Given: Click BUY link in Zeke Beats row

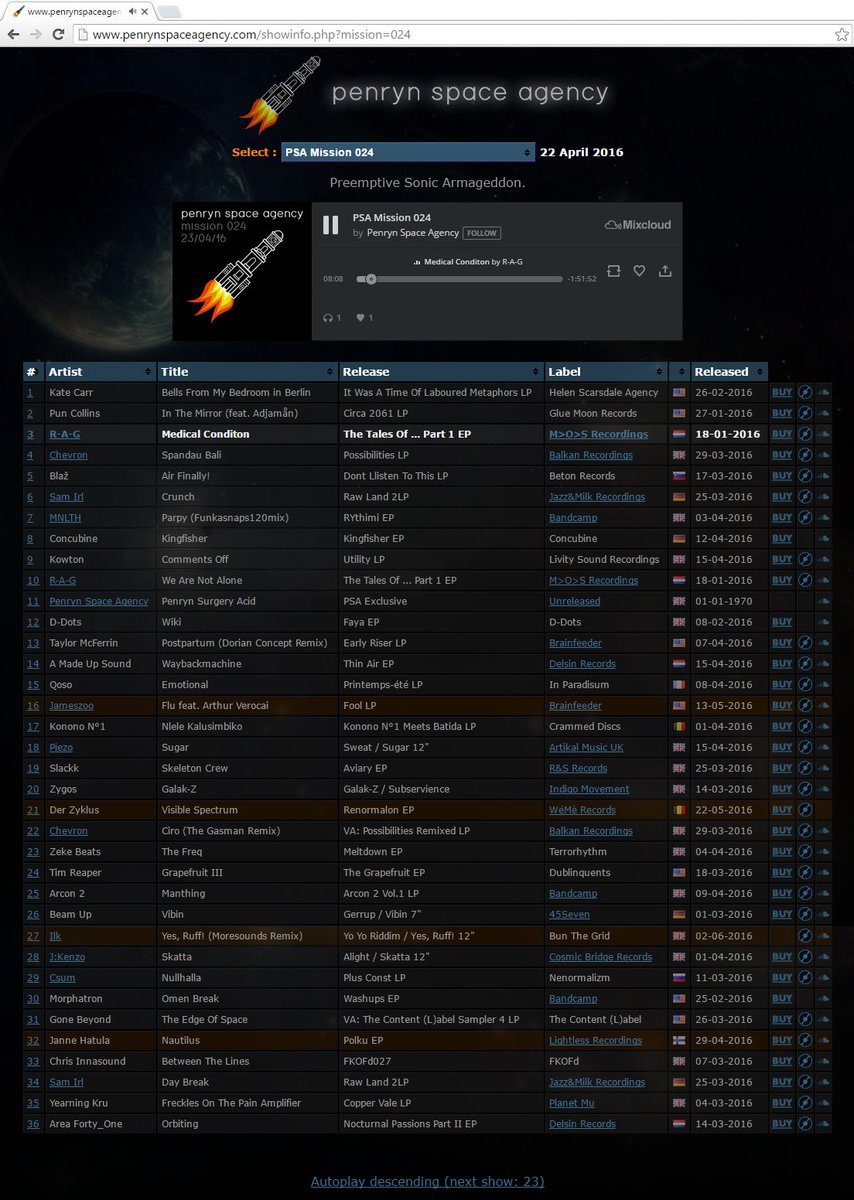Looking at the screenshot, I should [x=782, y=852].
